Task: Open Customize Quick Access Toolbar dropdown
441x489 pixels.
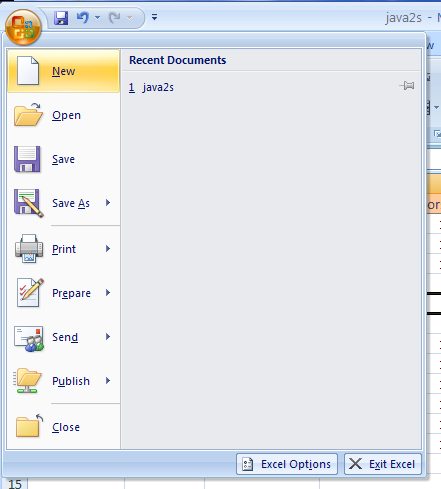Action: (x=154, y=17)
